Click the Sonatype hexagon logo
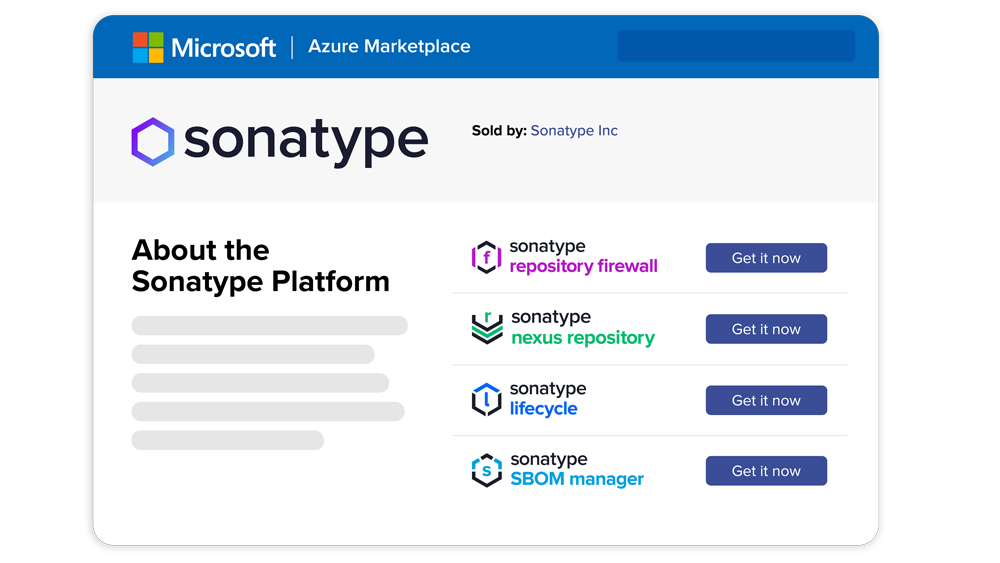 click(x=153, y=142)
